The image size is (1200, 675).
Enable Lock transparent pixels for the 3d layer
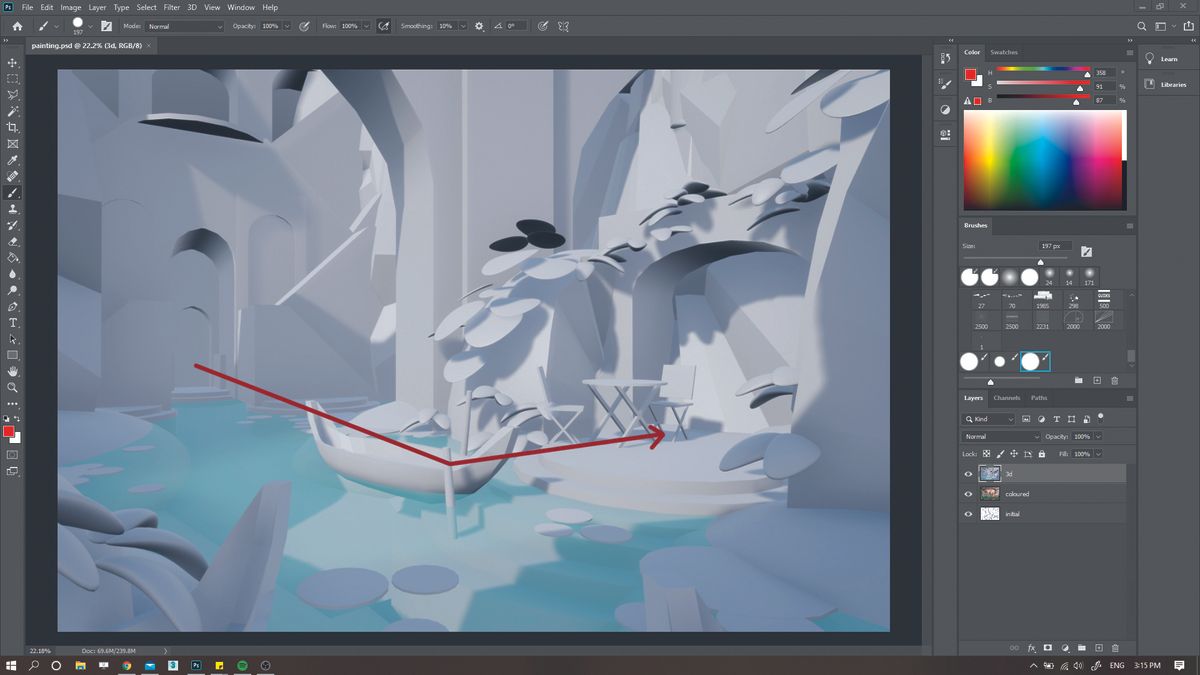click(x=986, y=454)
